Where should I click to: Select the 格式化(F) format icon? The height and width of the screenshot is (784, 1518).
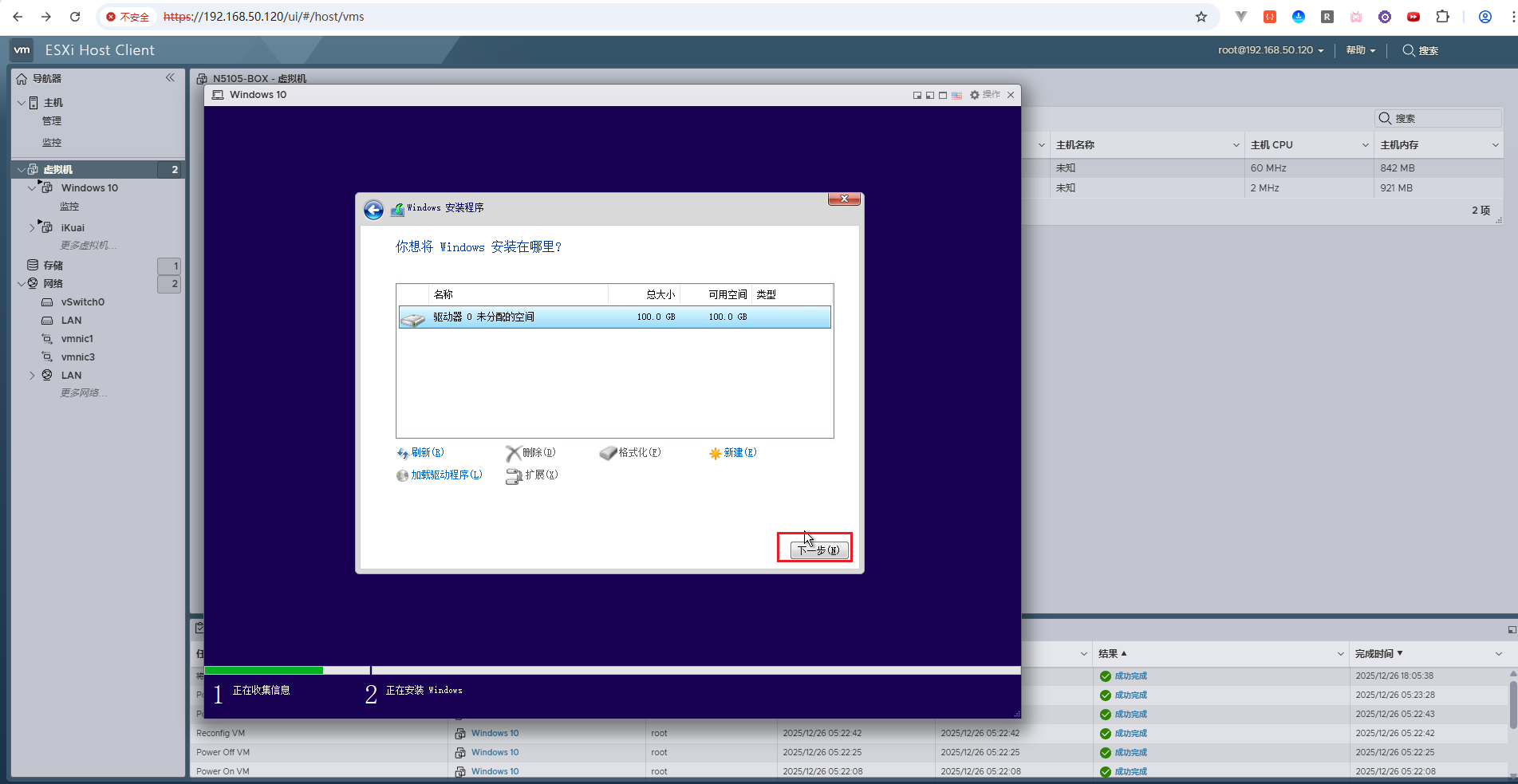click(x=608, y=452)
